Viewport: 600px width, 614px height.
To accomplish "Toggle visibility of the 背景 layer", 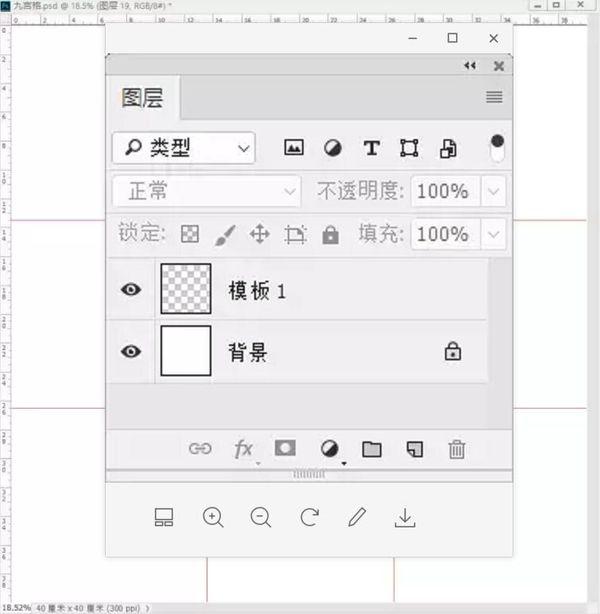I will click(x=131, y=352).
